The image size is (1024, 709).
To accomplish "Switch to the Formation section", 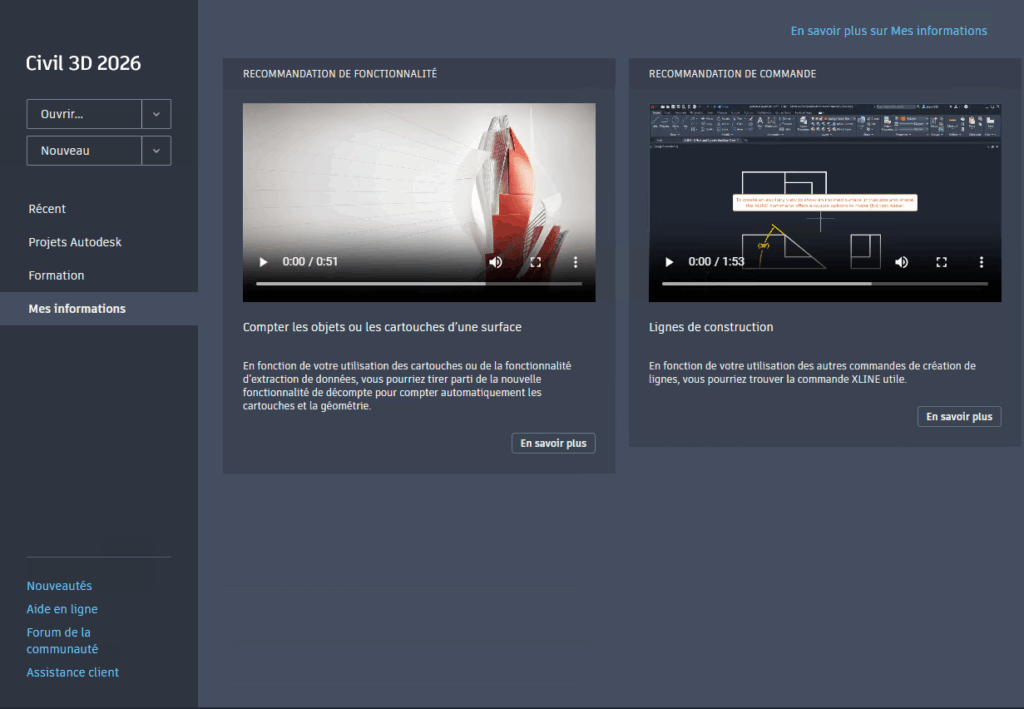I will click(x=56, y=275).
